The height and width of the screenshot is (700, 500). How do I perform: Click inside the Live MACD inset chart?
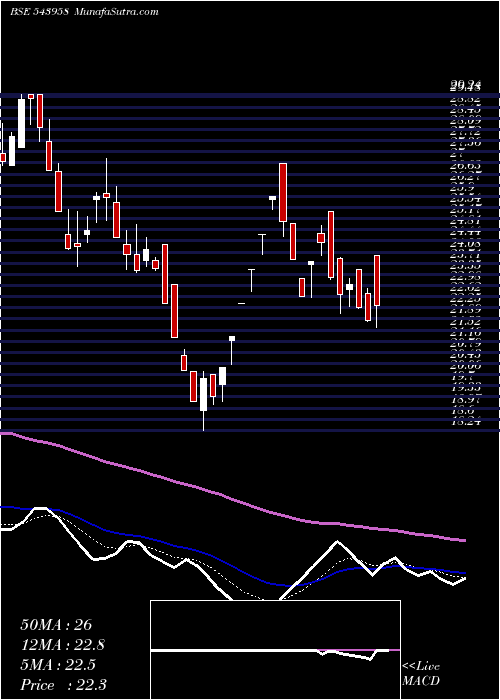tap(275, 650)
